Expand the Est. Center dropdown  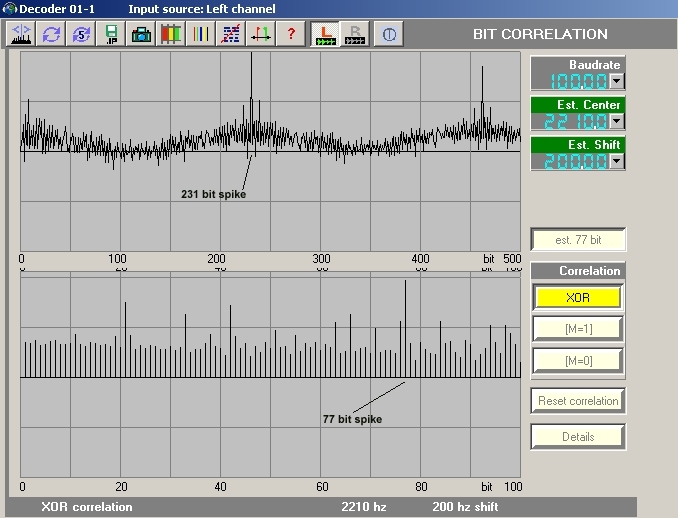click(616, 121)
